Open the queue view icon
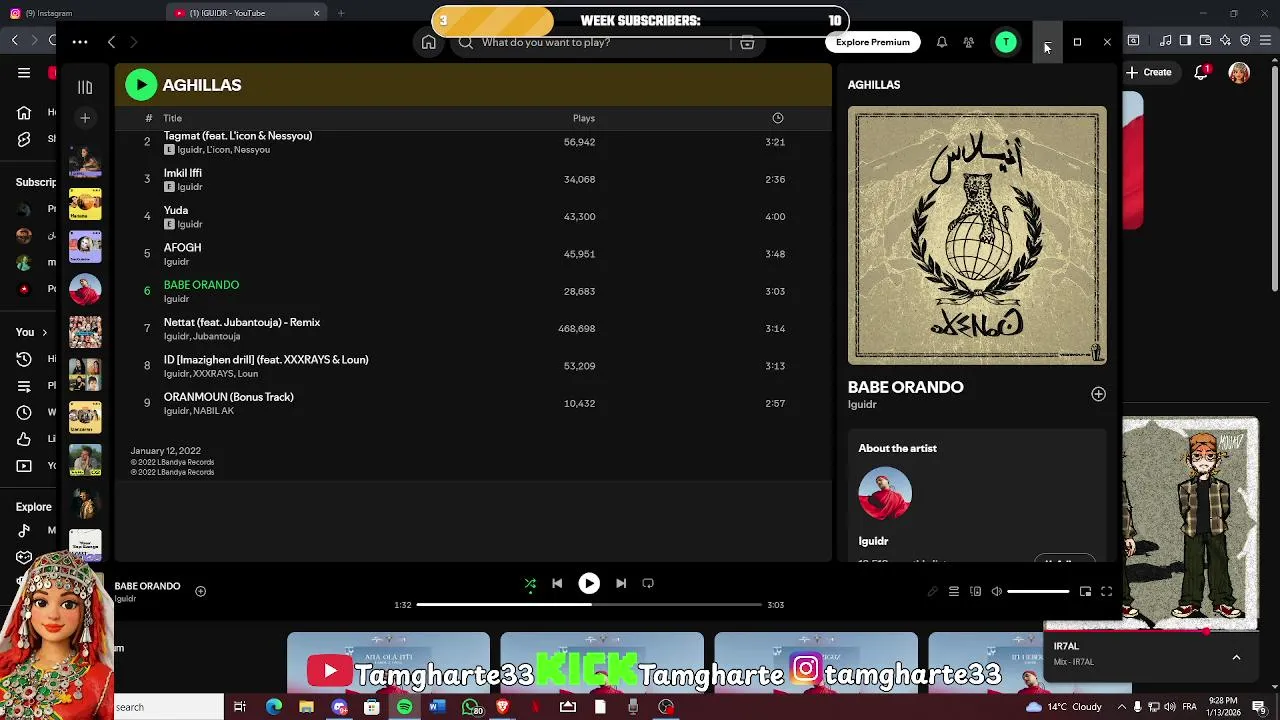 [x=953, y=591]
